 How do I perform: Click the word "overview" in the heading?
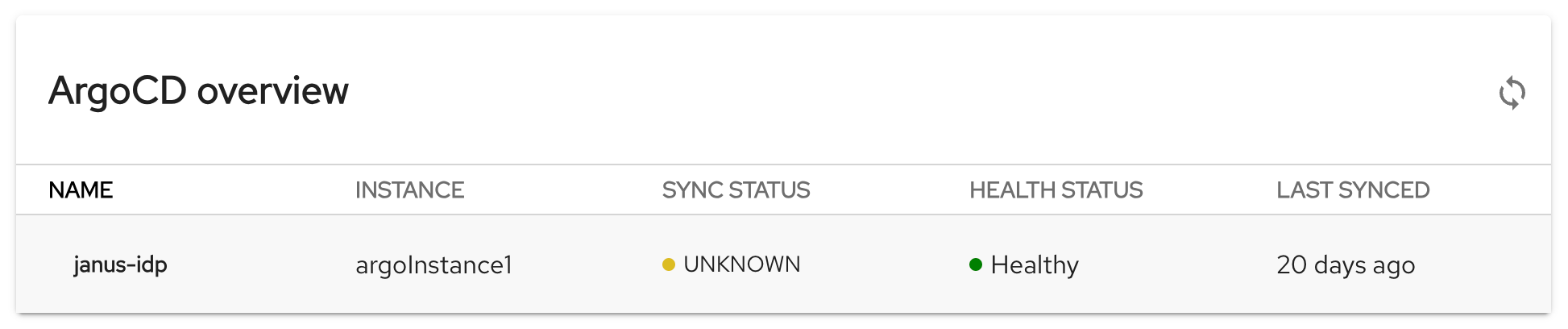click(272, 90)
